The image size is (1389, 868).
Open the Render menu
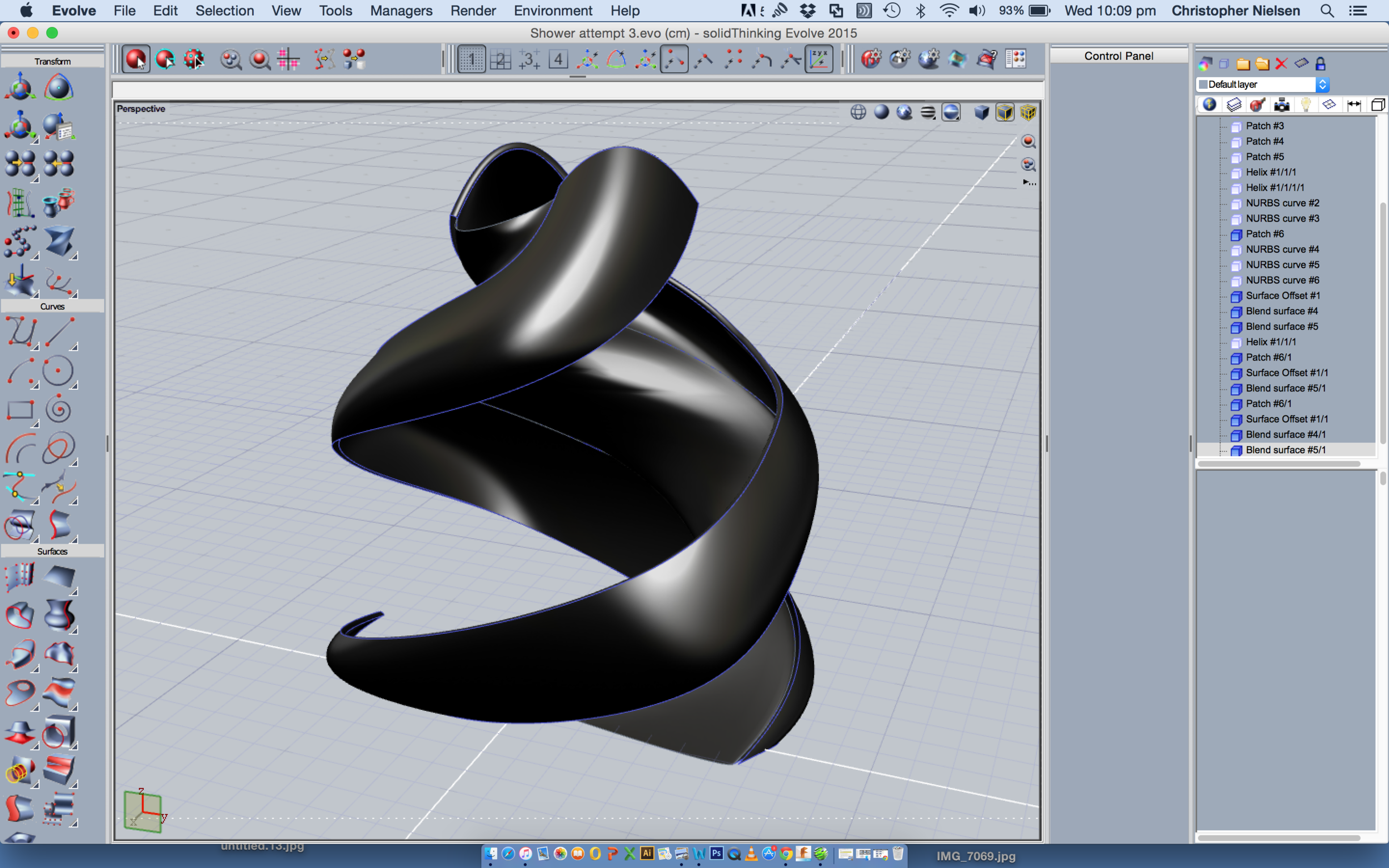tap(473, 11)
